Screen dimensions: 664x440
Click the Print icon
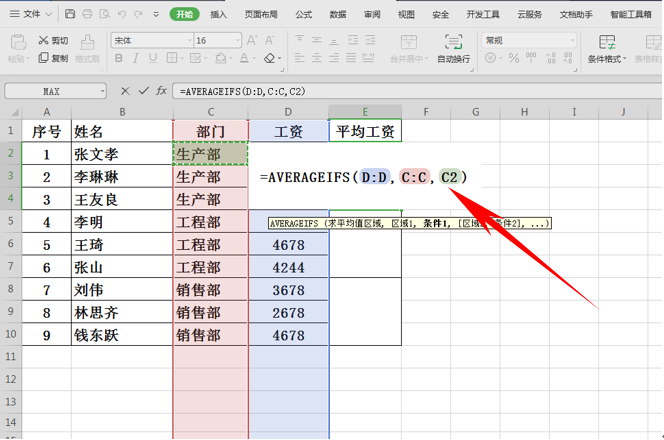(x=87, y=14)
